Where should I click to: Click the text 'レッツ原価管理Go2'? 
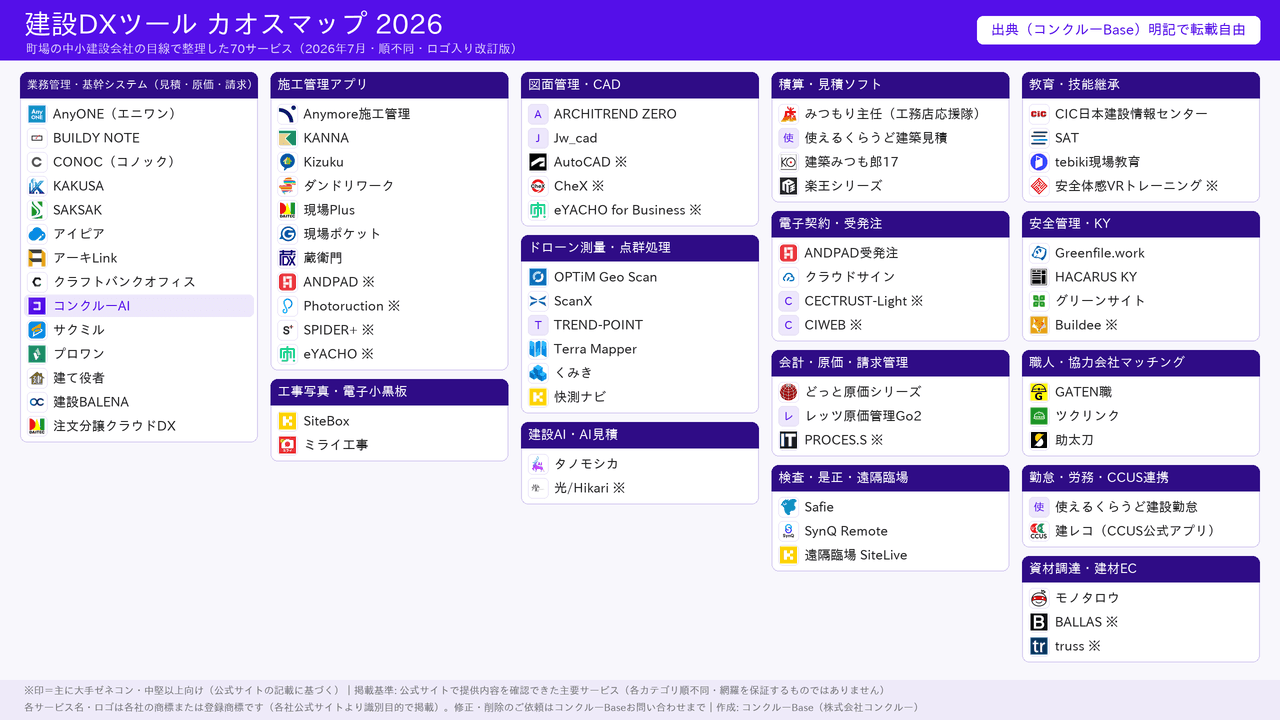point(863,416)
